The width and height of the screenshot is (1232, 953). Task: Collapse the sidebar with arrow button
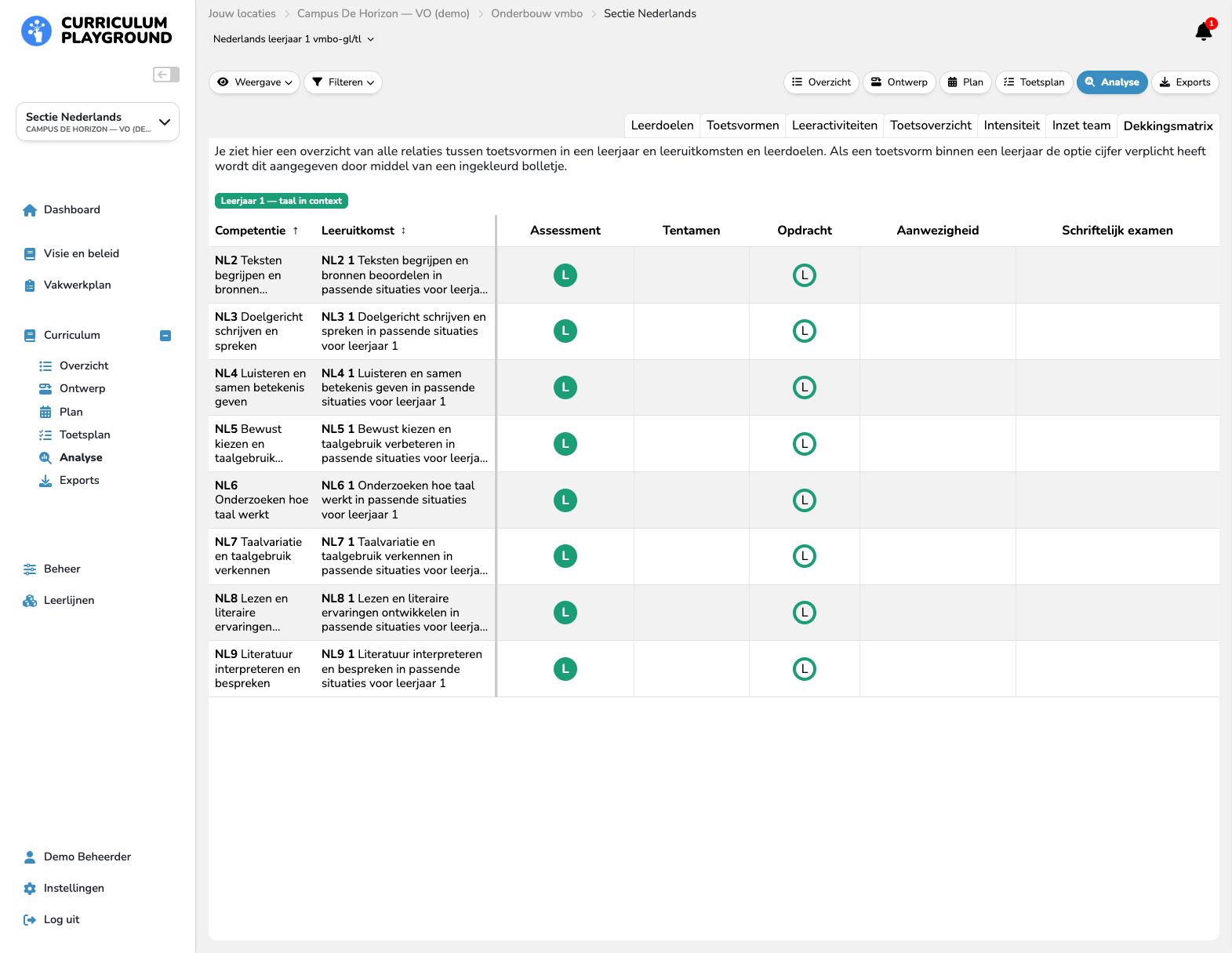pyautogui.click(x=166, y=75)
